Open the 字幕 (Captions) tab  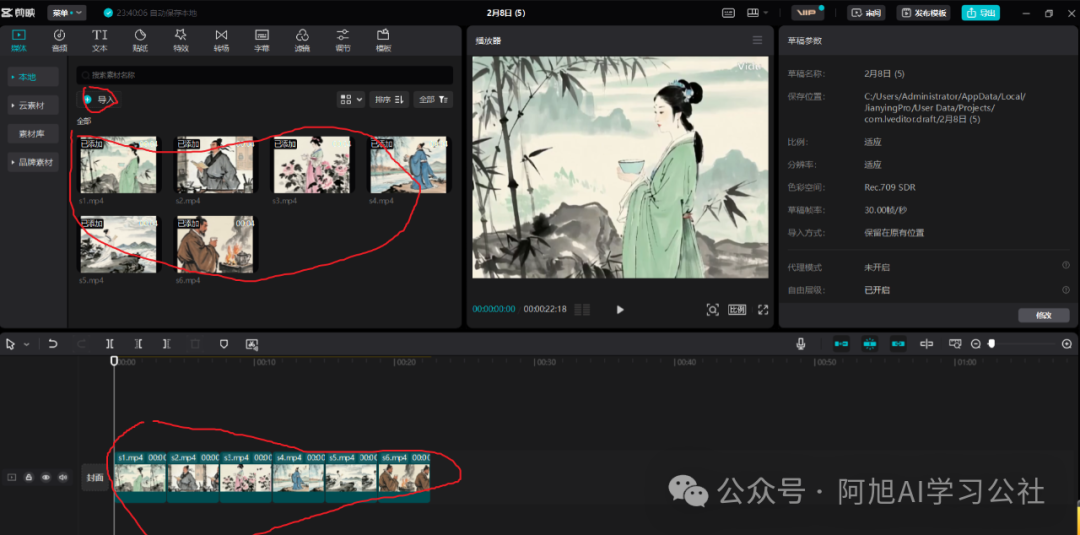click(x=262, y=40)
